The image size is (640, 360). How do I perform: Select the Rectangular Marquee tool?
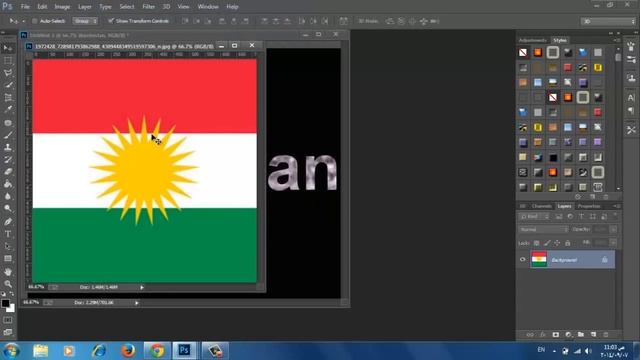coord(8,60)
